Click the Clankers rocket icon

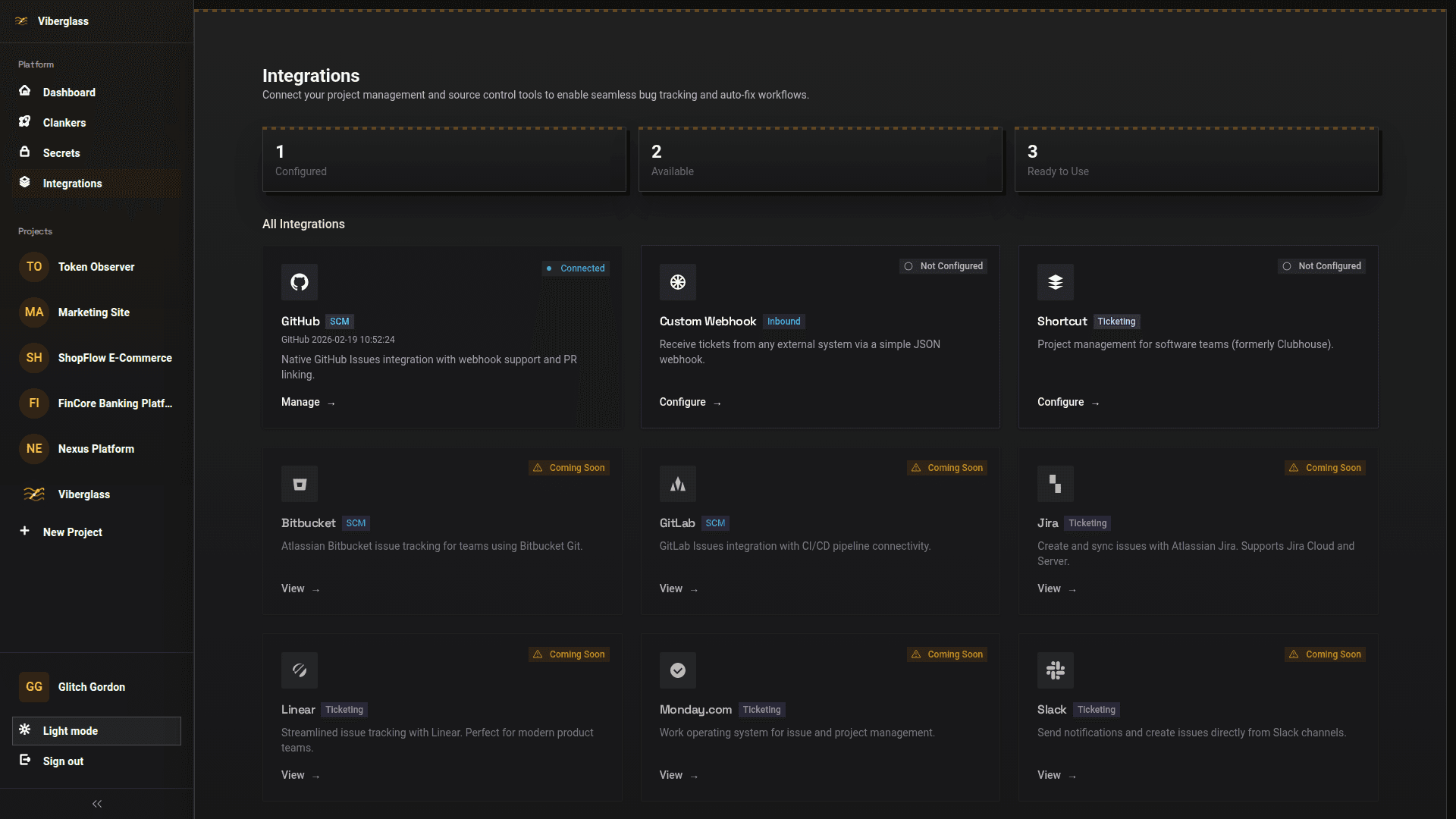click(x=25, y=121)
